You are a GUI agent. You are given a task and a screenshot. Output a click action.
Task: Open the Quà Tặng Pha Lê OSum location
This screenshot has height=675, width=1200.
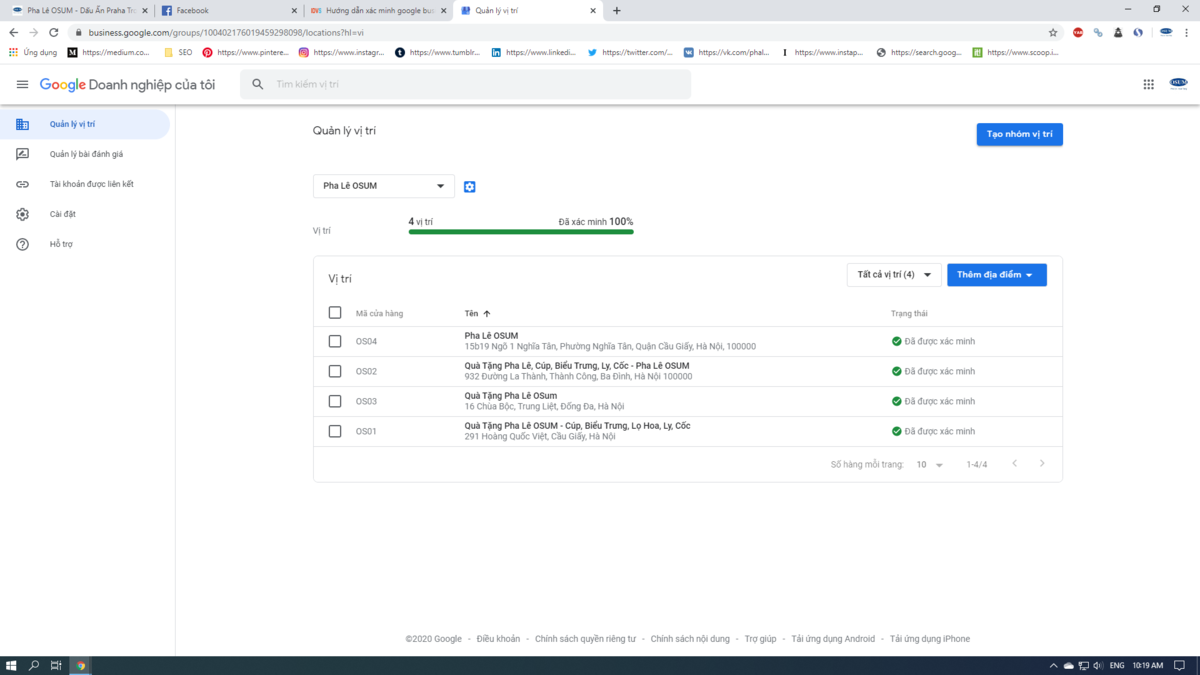[511, 396]
